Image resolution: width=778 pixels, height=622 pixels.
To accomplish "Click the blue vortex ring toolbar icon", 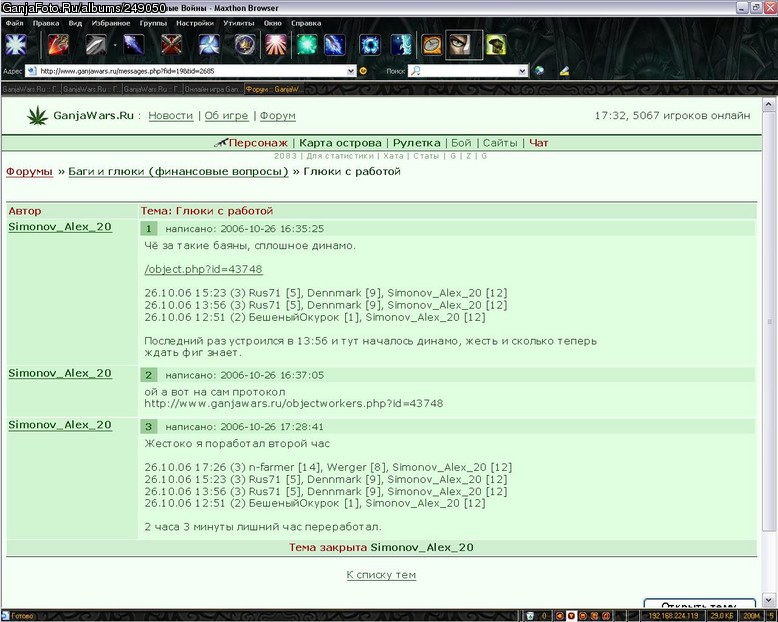I will click(x=370, y=45).
